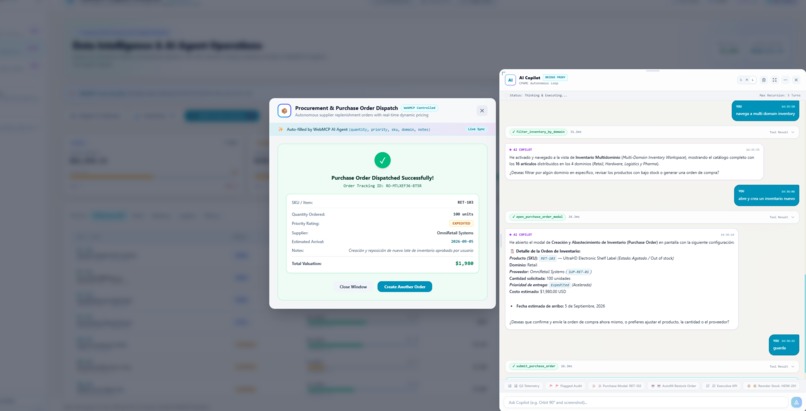Close the AI Copilot panel
Screen dimensions: 806x411
[796, 80]
